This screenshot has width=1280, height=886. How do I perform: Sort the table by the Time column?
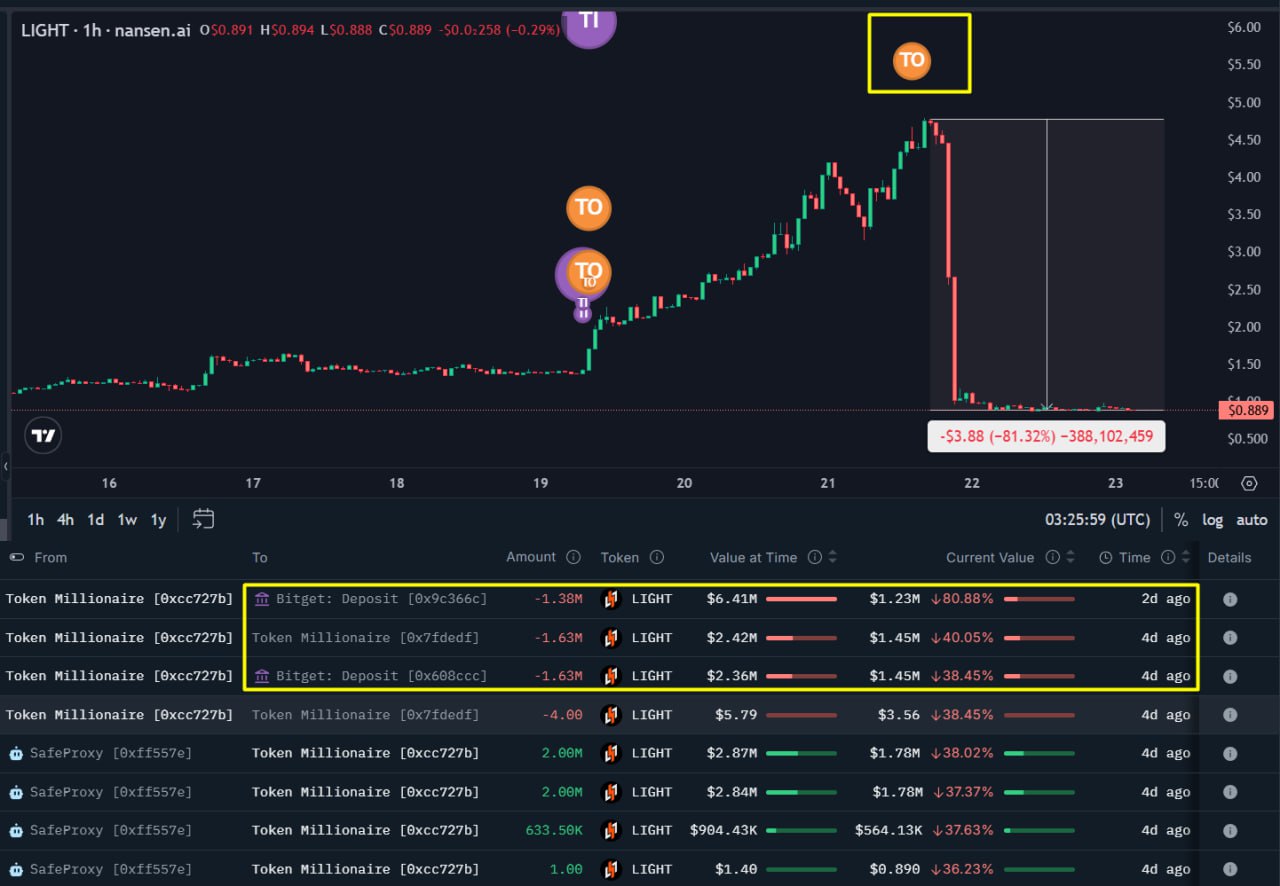pyautogui.click(x=1186, y=557)
